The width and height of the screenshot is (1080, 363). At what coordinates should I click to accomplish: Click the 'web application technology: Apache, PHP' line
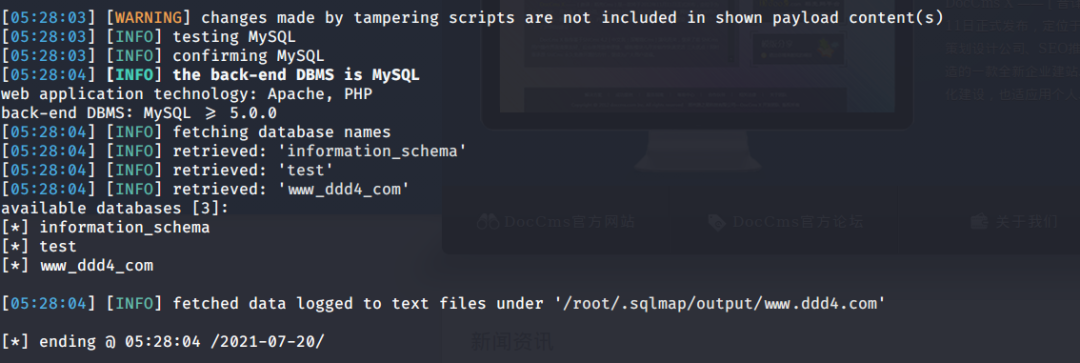[x=187, y=94]
